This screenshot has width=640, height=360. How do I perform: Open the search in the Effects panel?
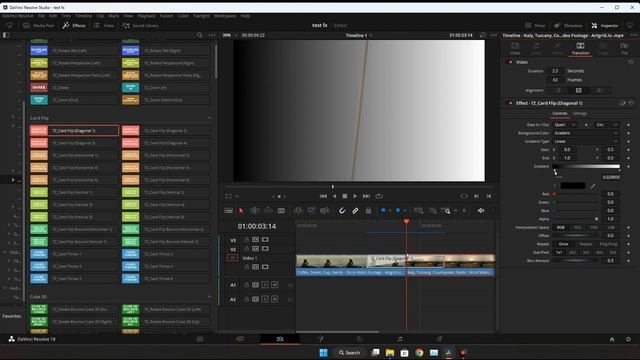(200, 35)
